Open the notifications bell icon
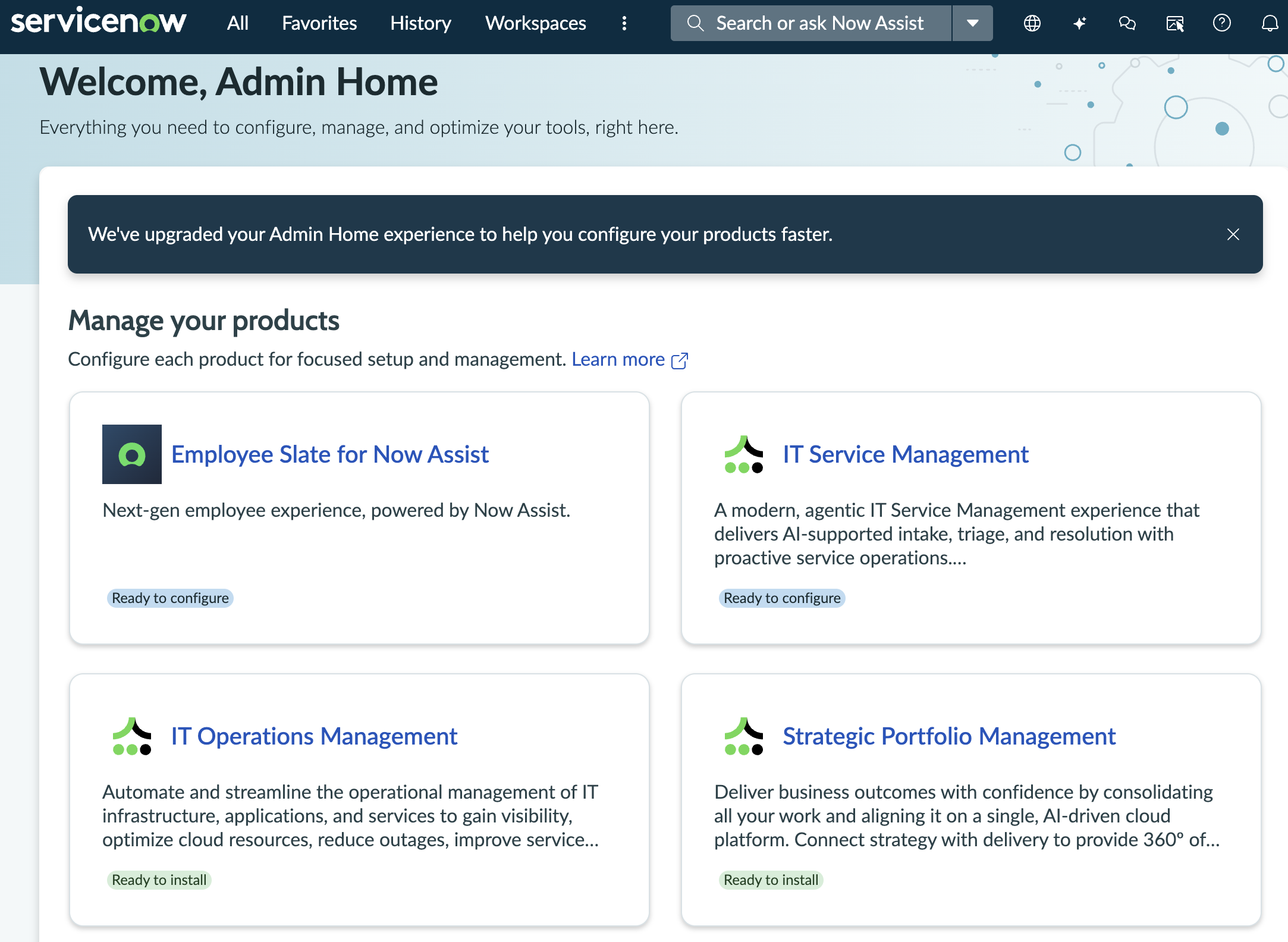 click(1270, 23)
